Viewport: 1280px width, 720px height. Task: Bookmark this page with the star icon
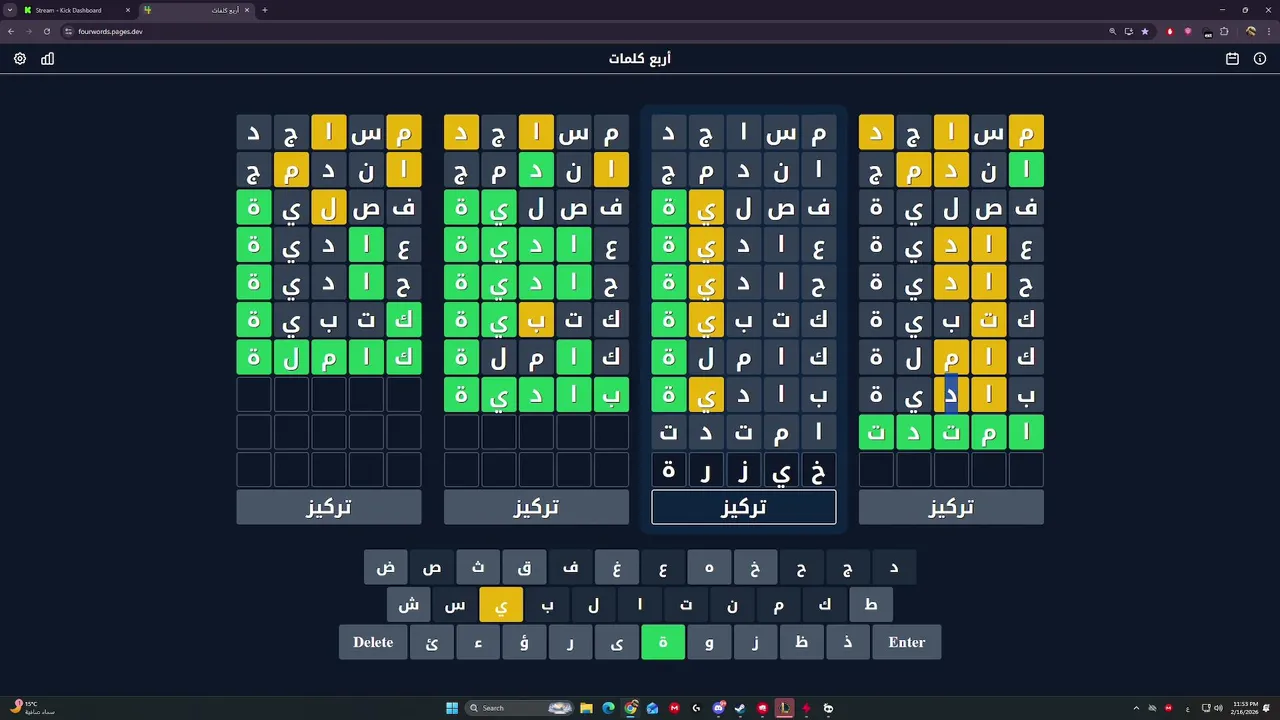(x=1145, y=31)
